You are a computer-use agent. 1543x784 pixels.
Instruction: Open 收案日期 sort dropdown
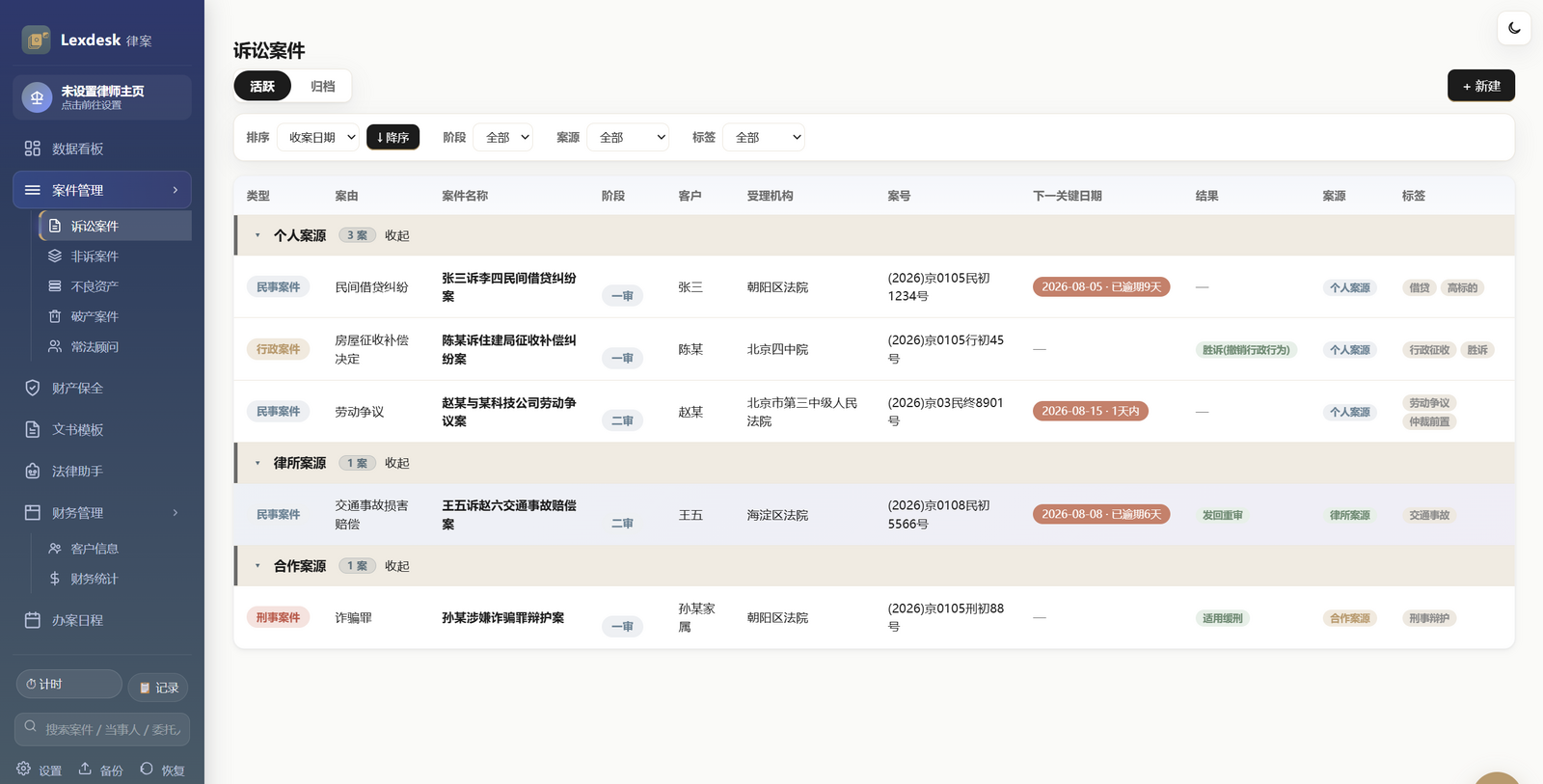pyautogui.click(x=318, y=137)
